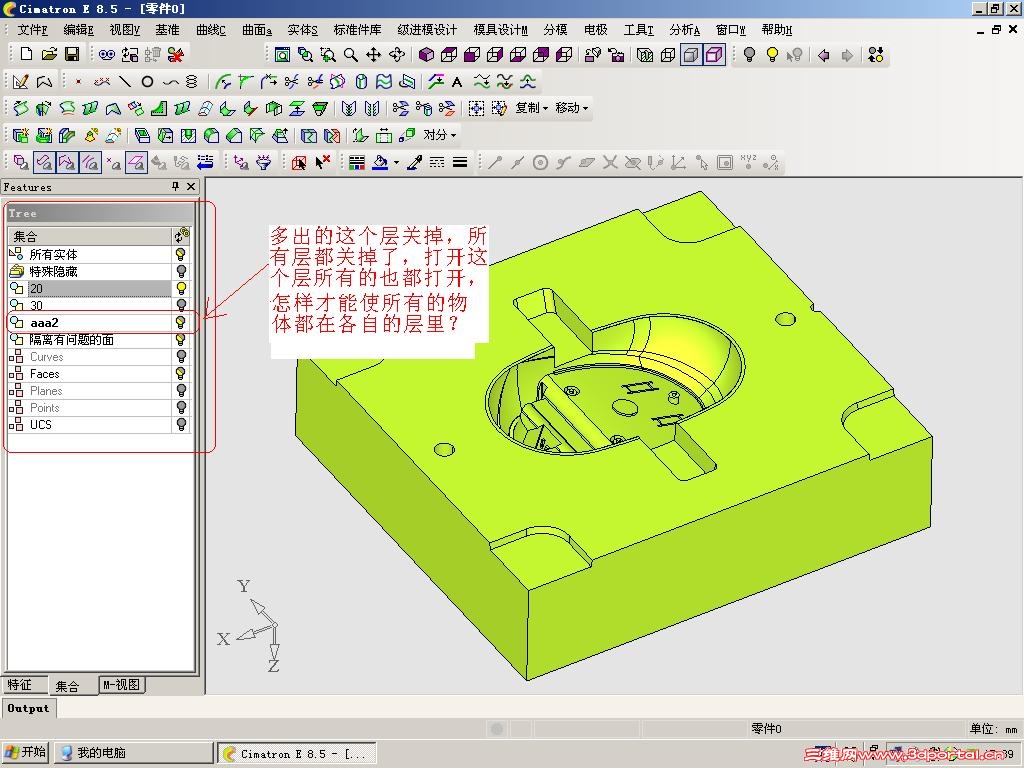Click the eyedropper pick attributes tool
Viewport: 1024px width, 768px height.
pyautogui.click(x=415, y=162)
